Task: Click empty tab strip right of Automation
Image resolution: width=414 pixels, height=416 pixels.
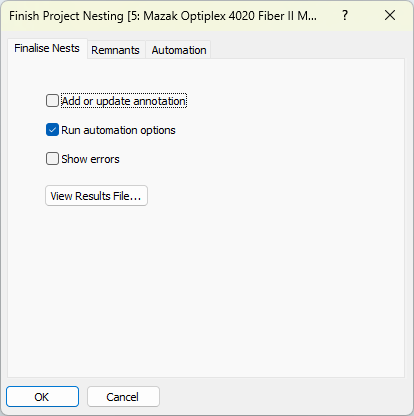Action: [307, 49]
